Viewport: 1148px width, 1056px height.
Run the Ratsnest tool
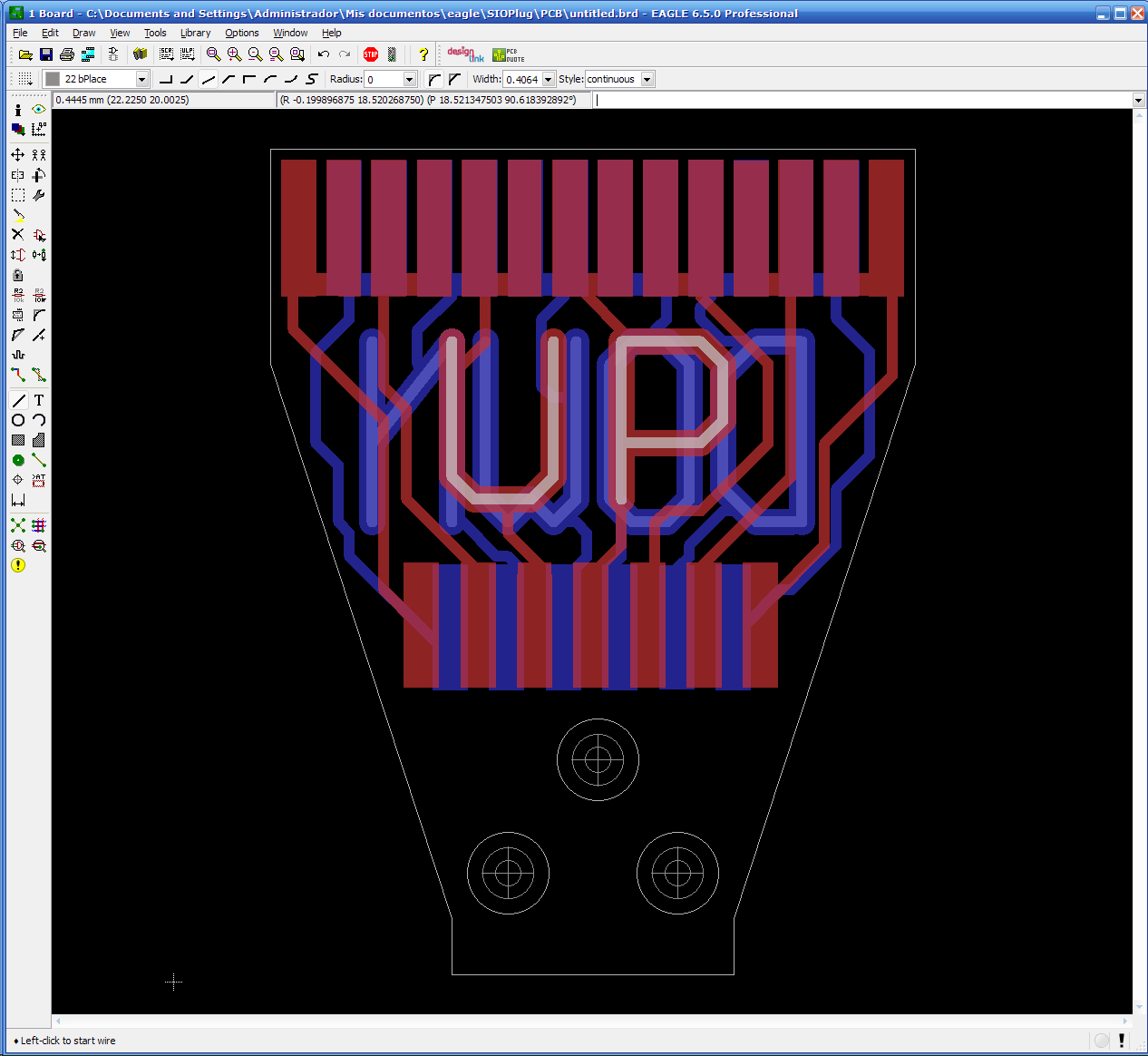(17, 525)
